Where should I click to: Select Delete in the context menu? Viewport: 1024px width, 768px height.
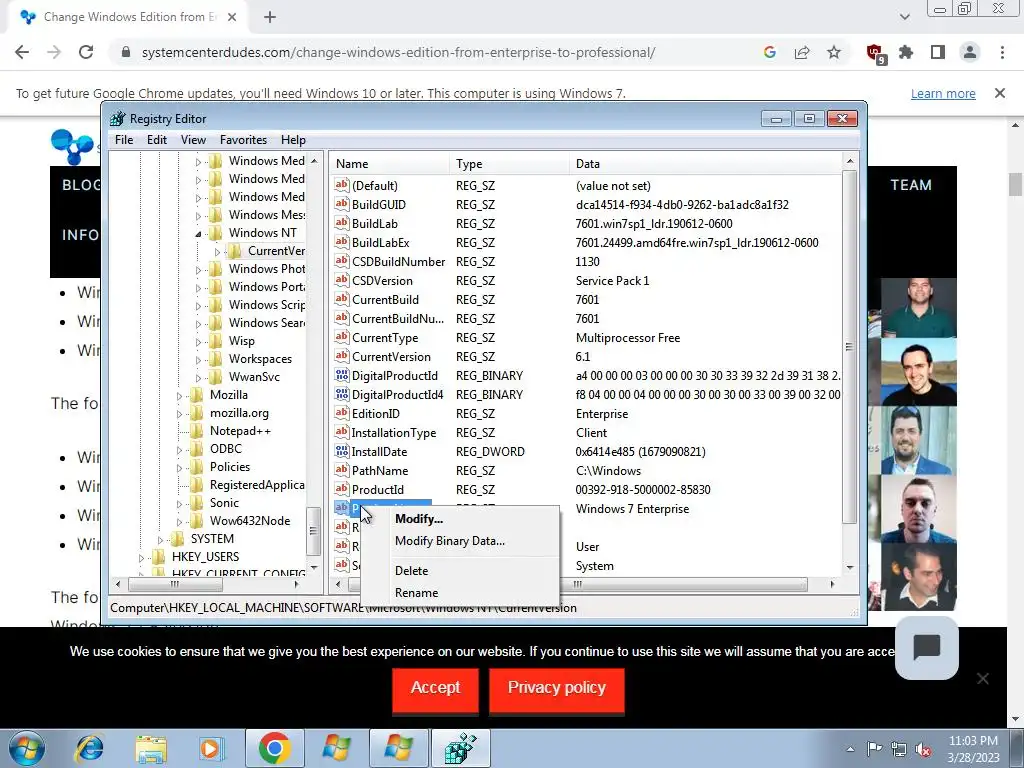click(411, 571)
